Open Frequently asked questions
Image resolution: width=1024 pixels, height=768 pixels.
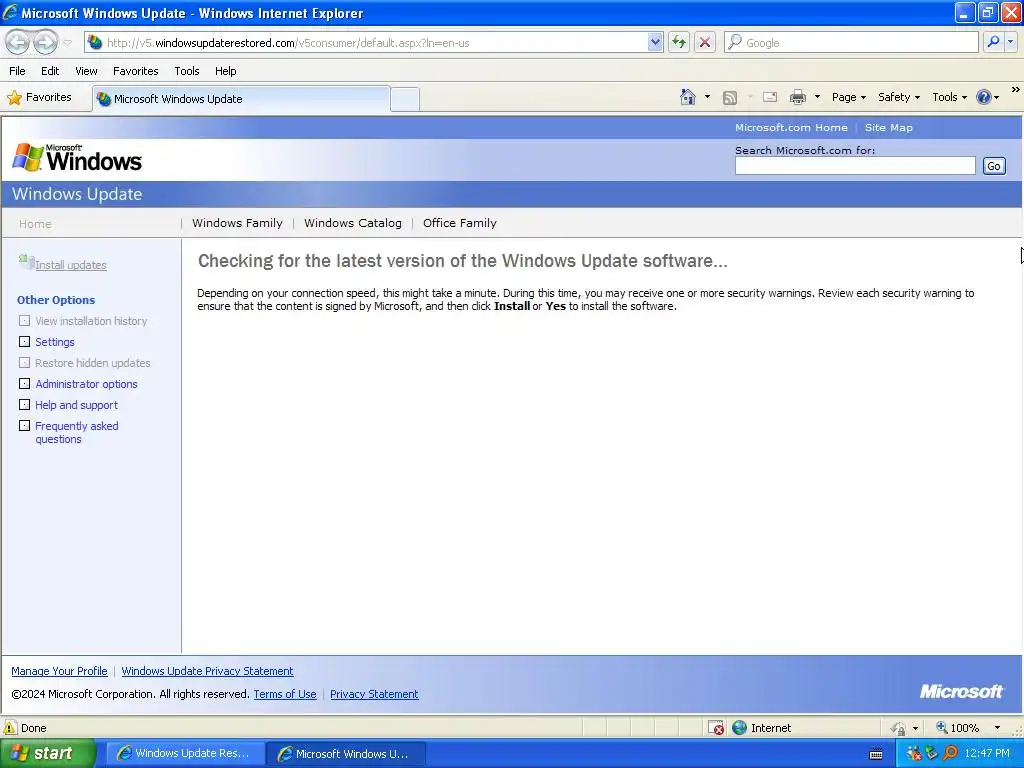(76, 432)
